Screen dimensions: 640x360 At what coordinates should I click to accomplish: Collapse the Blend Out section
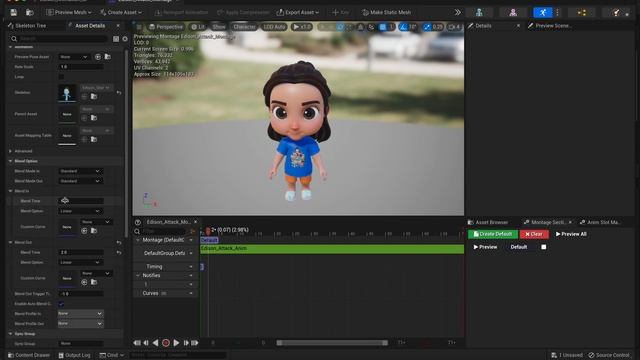11,242
